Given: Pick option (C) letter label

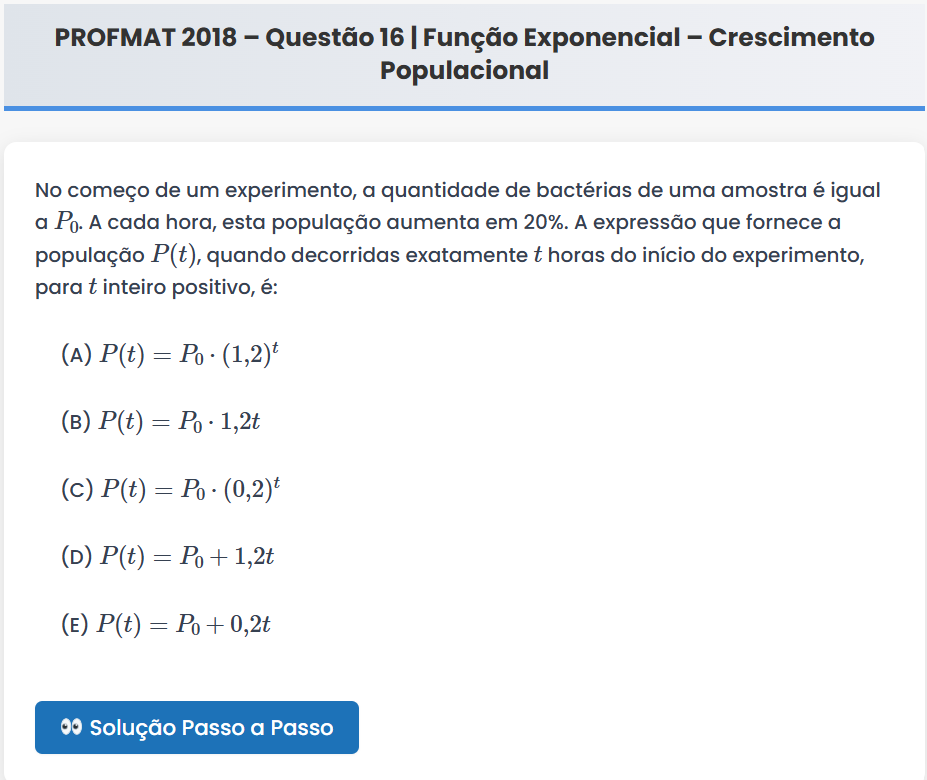Looking at the screenshot, I should [x=76, y=490].
